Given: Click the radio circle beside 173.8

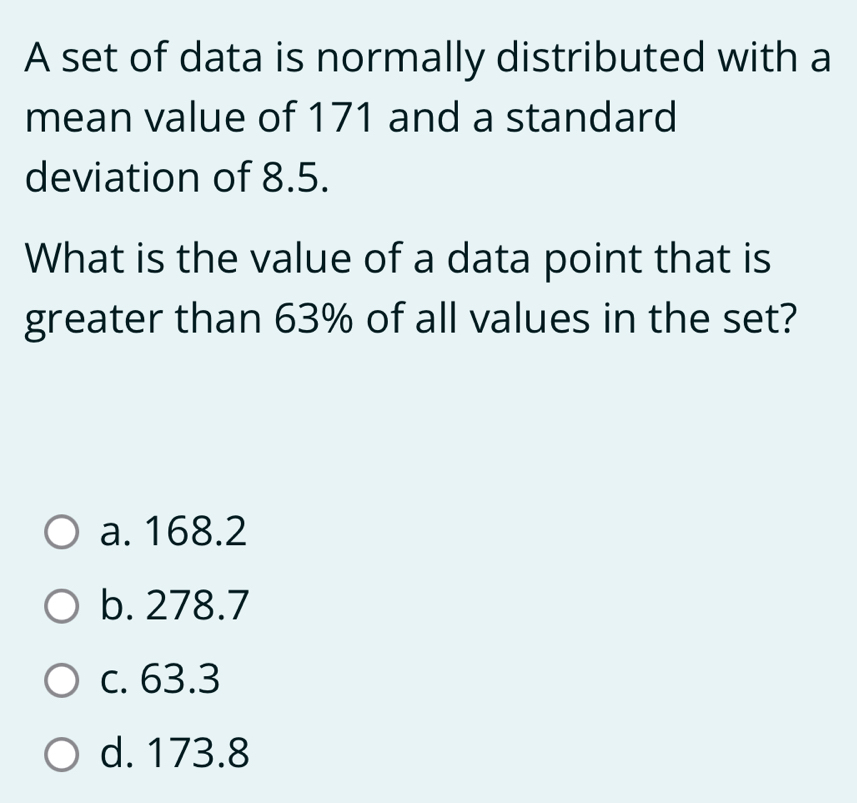Looking at the screenshot, I should click(61, 755).
